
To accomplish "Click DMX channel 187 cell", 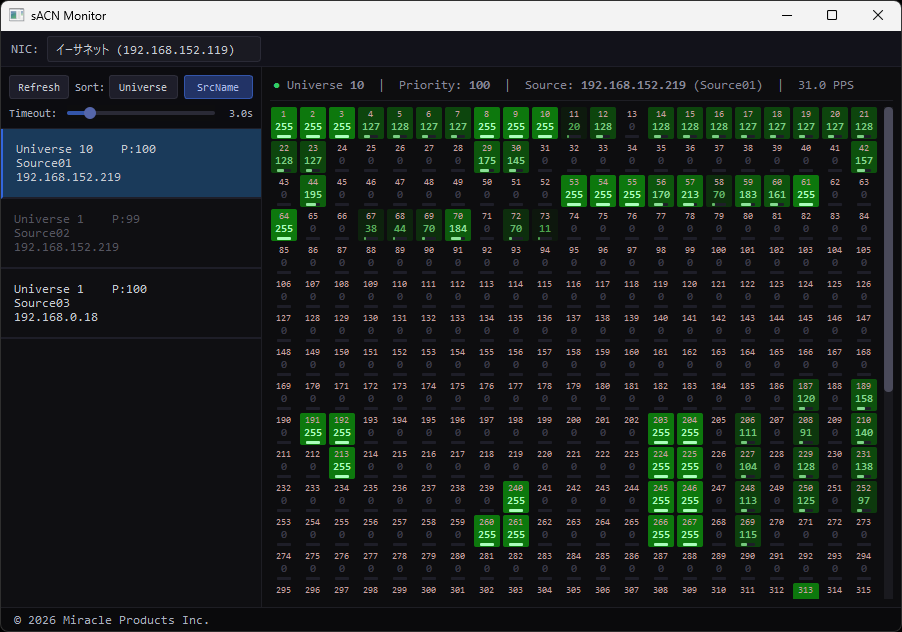I will [x=806, y=393].
